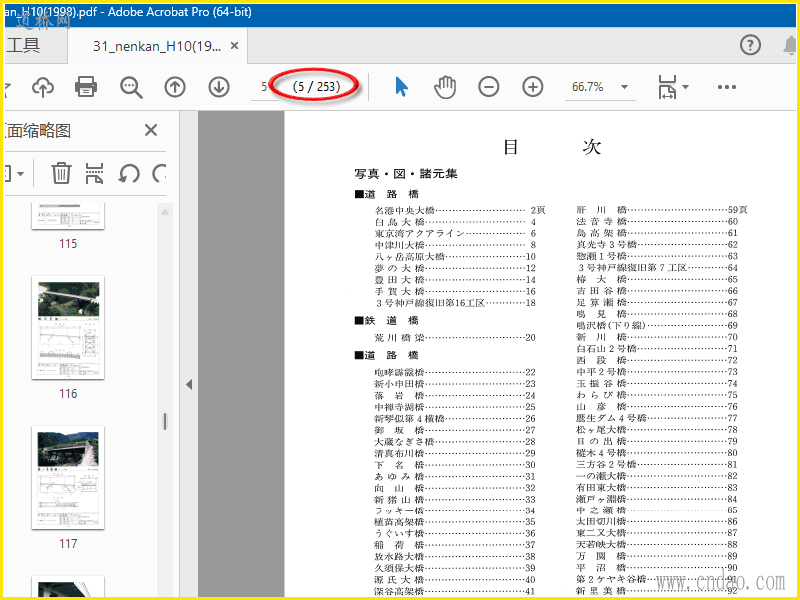Close the 31_nenkan_H10 document tab

(234, 46)
